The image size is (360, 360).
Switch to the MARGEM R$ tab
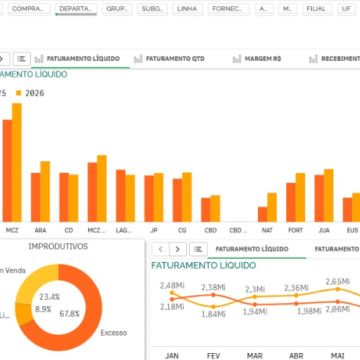coord(263,59)
